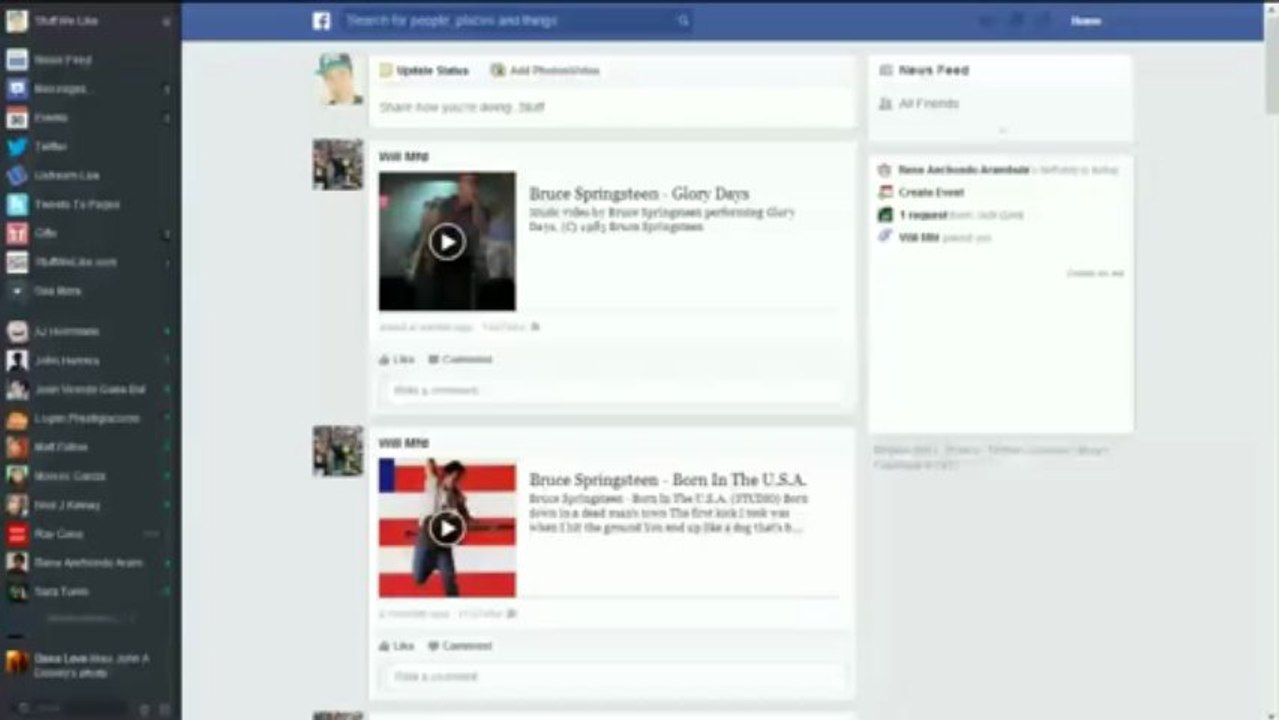Click the sidebar menu icon beside Stuff We Like
The width and height of the screenshot is (1279, 720).
pyautogui.click(x=167, y=21)
